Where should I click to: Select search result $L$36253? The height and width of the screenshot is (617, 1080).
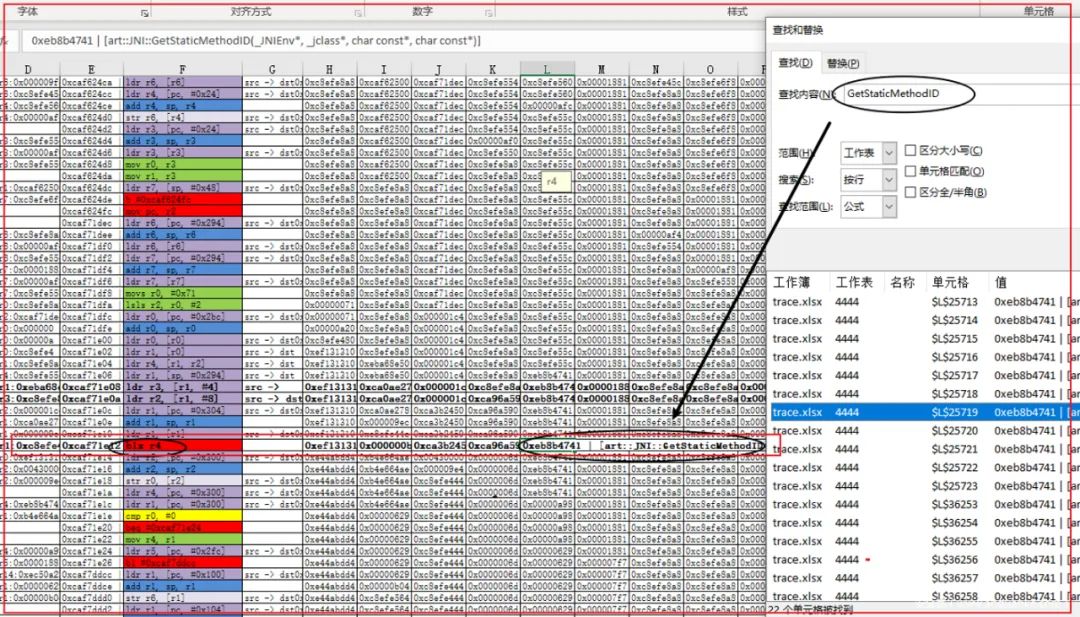click(x=924, y=504)
